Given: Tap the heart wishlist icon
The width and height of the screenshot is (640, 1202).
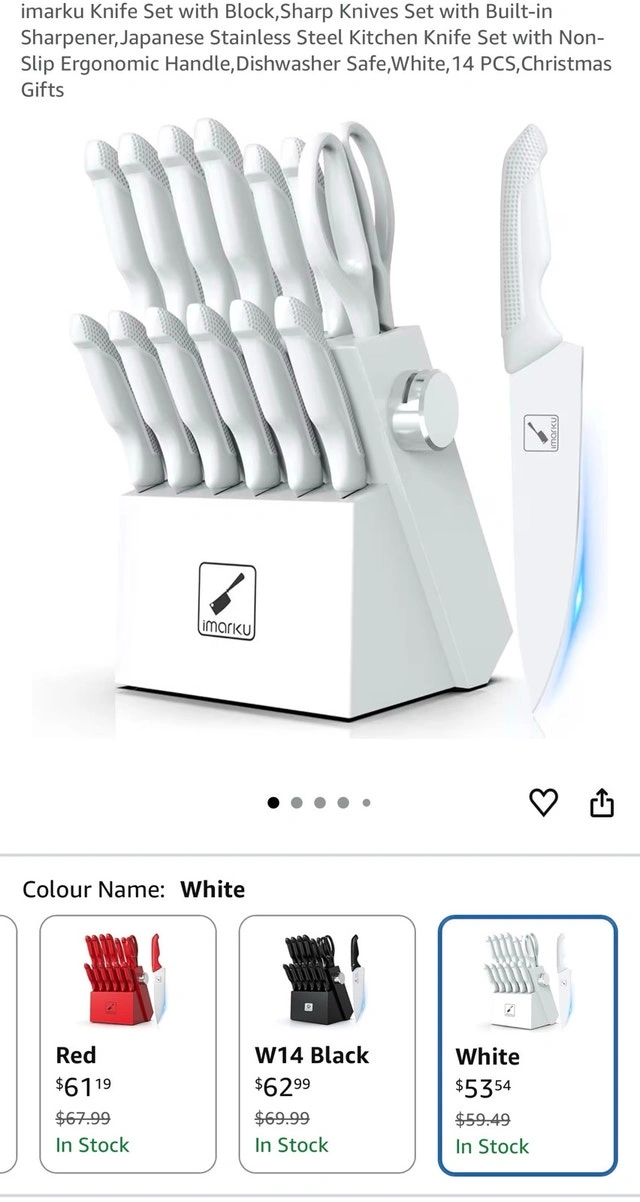Looking at the screenshot, I should [543, 802].
